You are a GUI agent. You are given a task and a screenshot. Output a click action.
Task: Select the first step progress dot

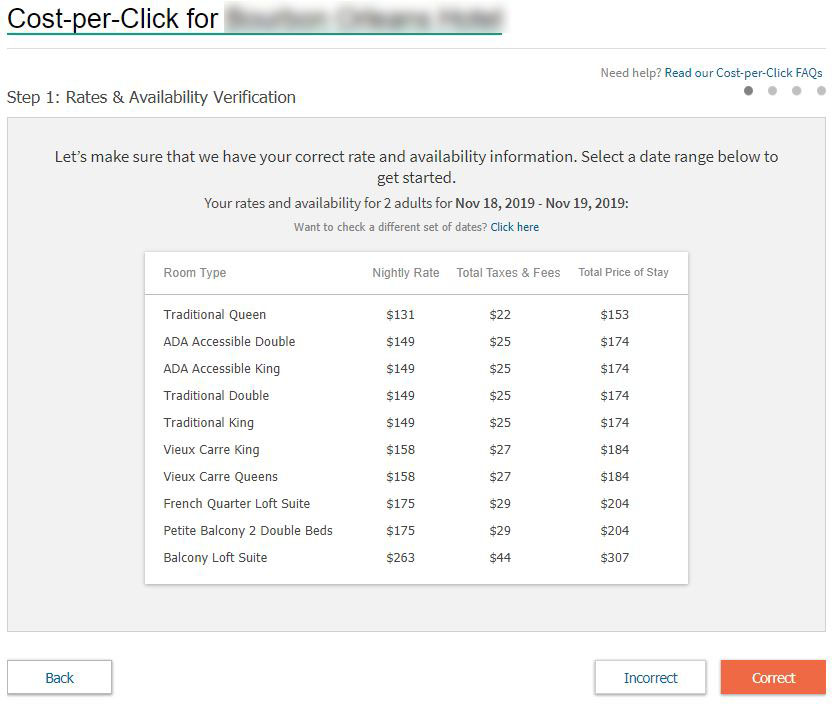click(749, 91)
